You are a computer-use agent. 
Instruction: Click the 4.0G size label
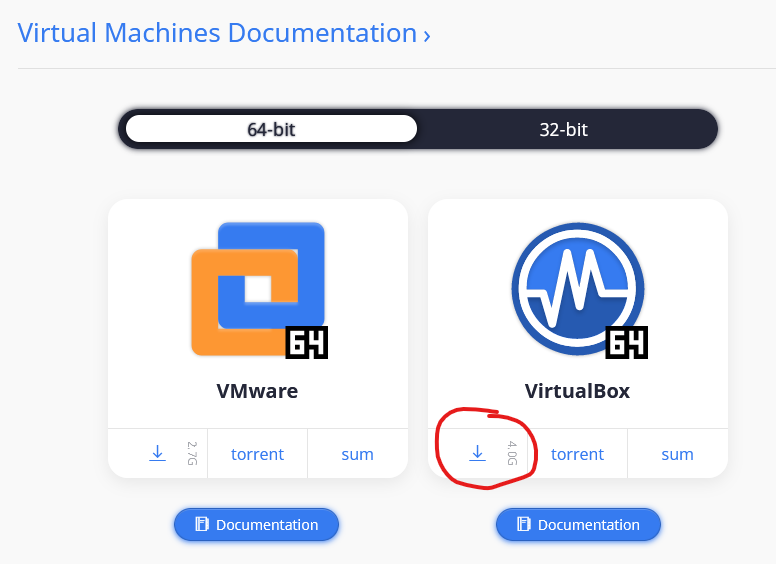click(512, 454)
